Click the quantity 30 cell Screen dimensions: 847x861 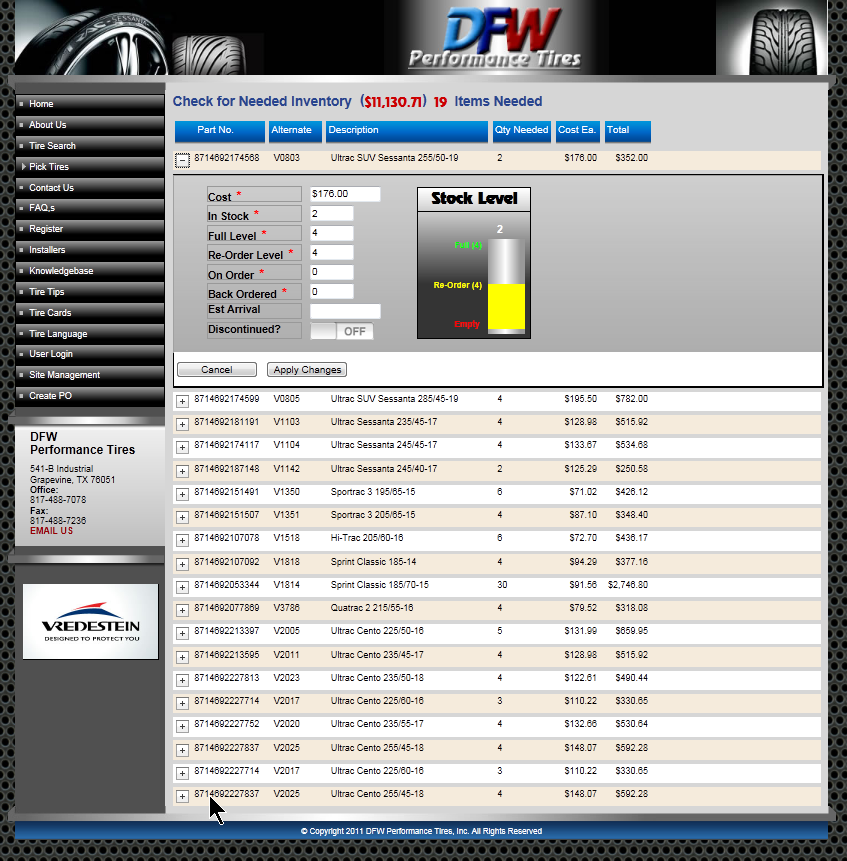502,585
